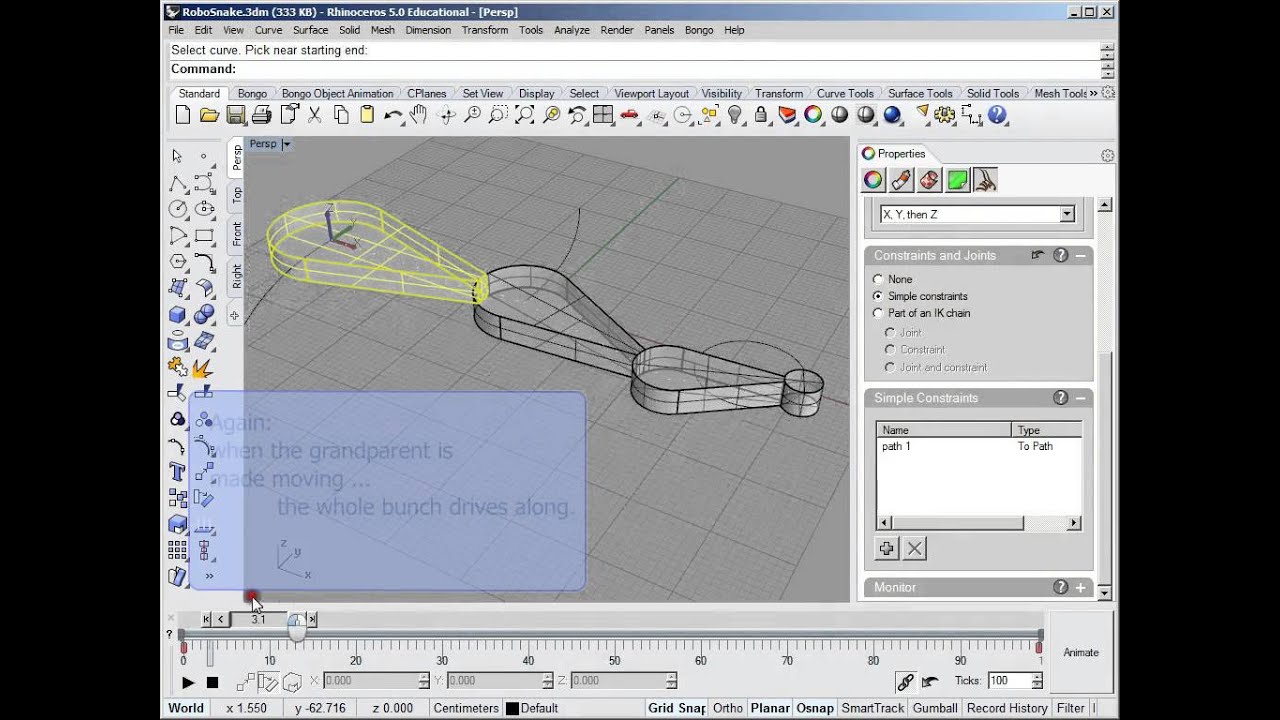1280x720 pixels.
Task: Save the model with the floppy disk icon
Action: coord(236,115)
